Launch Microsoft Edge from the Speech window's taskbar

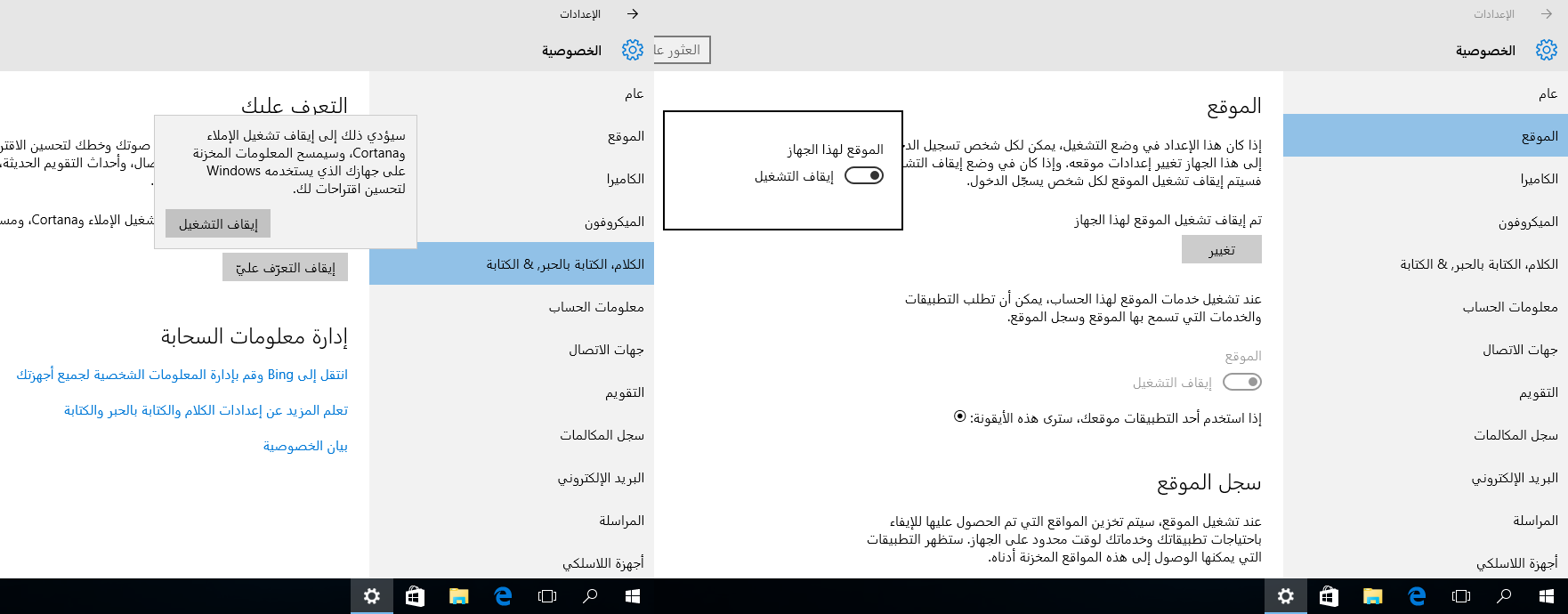[x=503, y=596]
